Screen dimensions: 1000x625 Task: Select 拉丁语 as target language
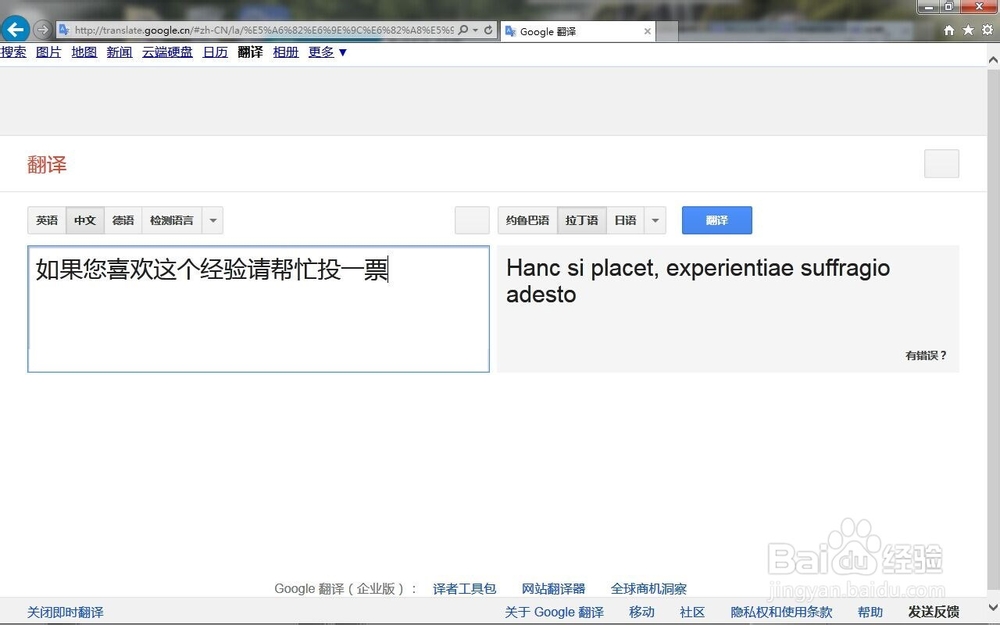[582, 221]
